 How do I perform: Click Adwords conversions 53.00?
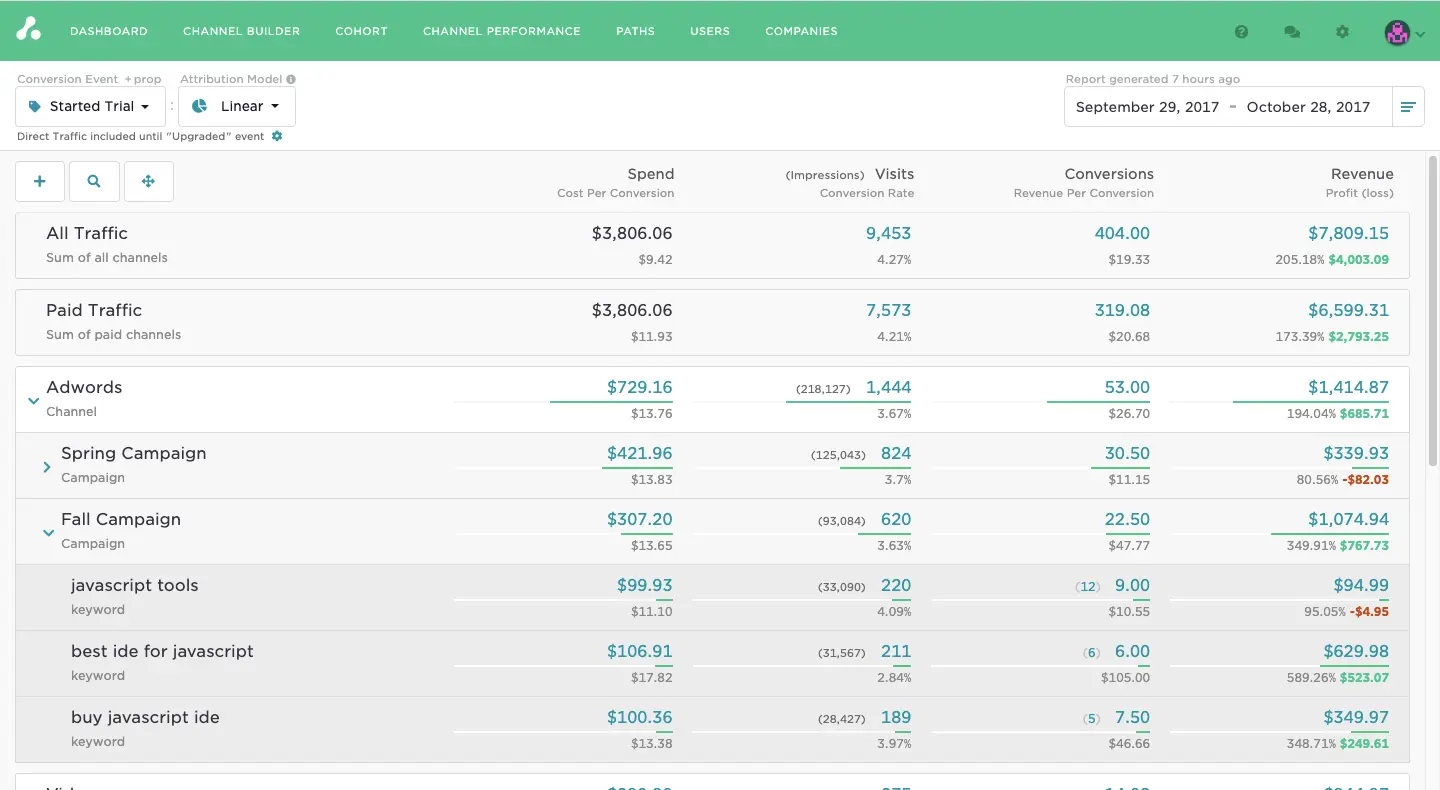pos(1127,387)
